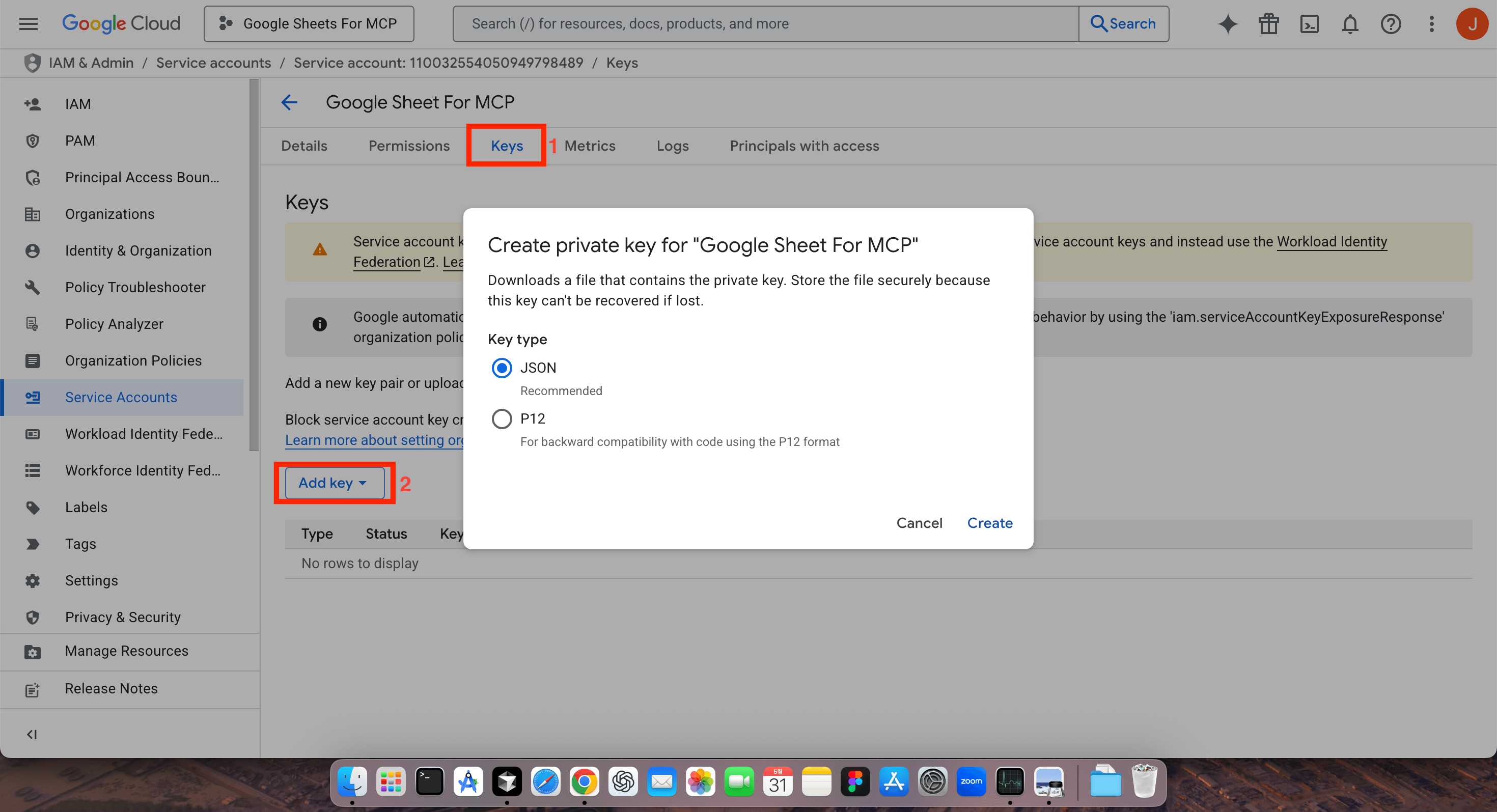Click the account avatar J
The image size is (1497, 812).
pyautogui.click(x=1472, y=24)
